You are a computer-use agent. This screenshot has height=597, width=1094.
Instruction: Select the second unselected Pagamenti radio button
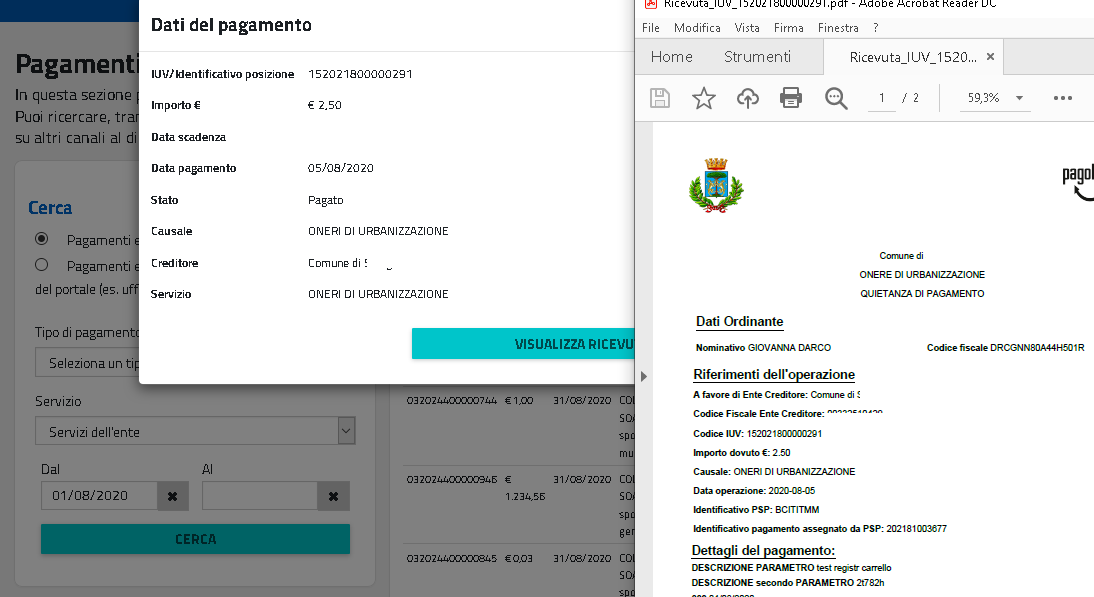tap(42, 265)
